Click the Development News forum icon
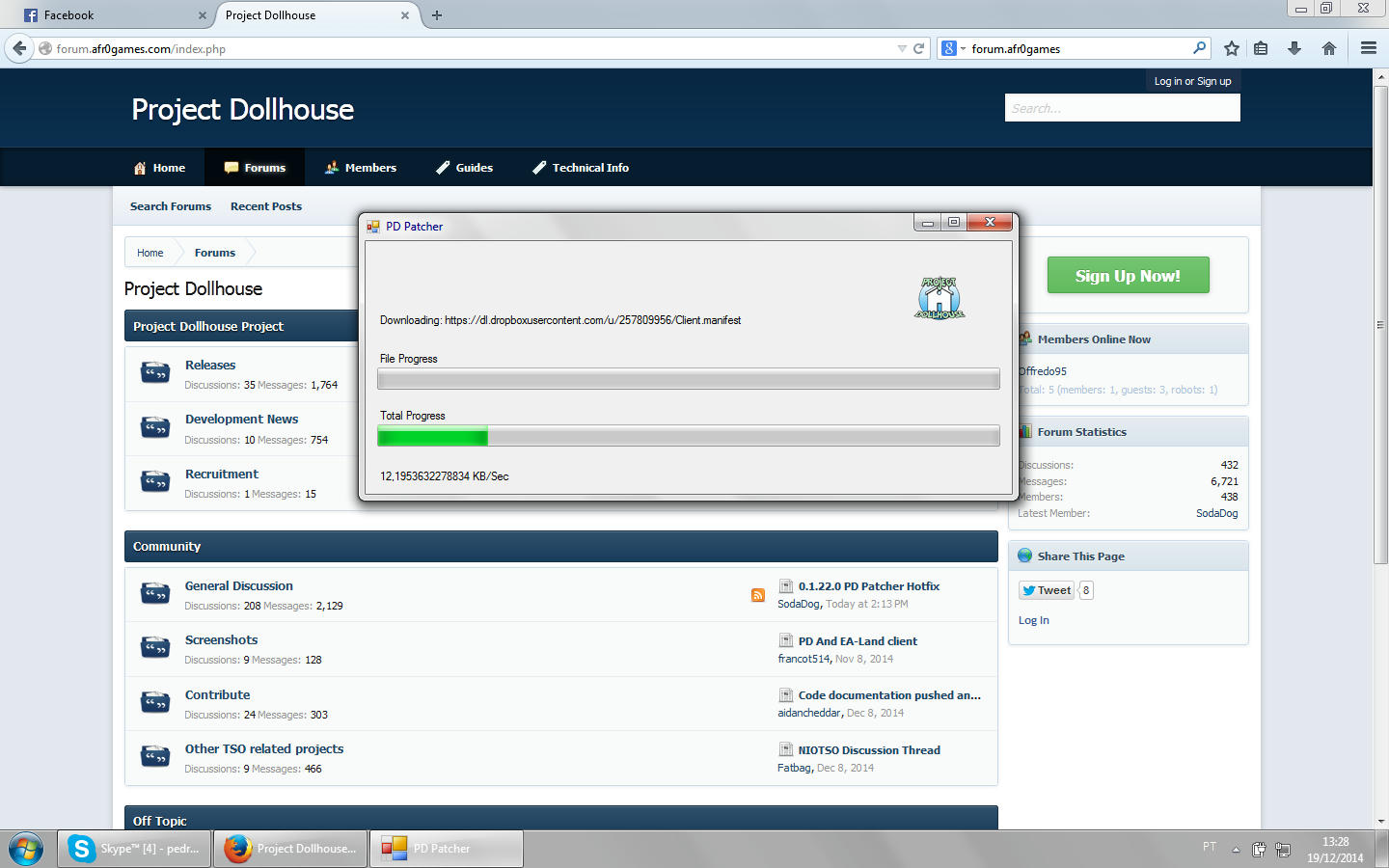Image resolution: width=1389 pixels, height=868 pixels. [x=155, y=427]
